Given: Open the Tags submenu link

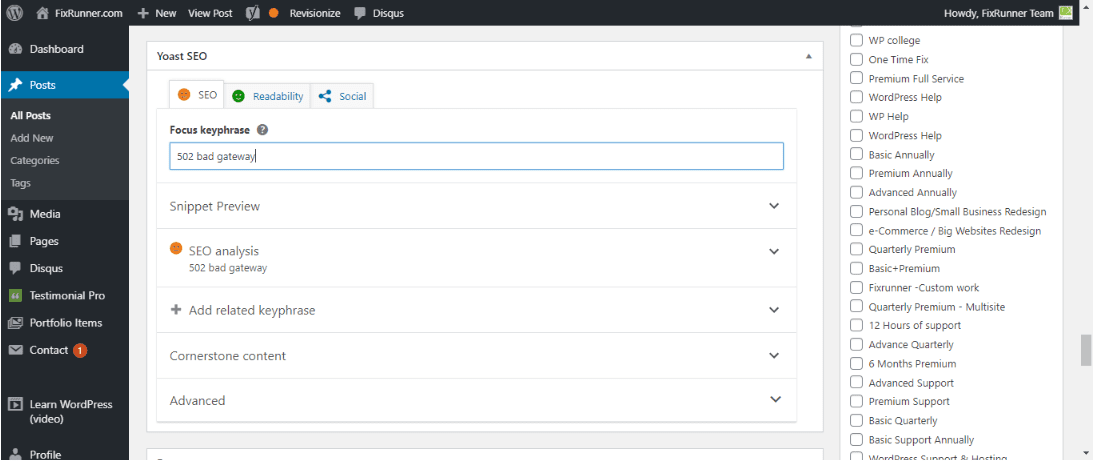Looking at the screenshot, I should pyautogui.click(x=20, y=183).
